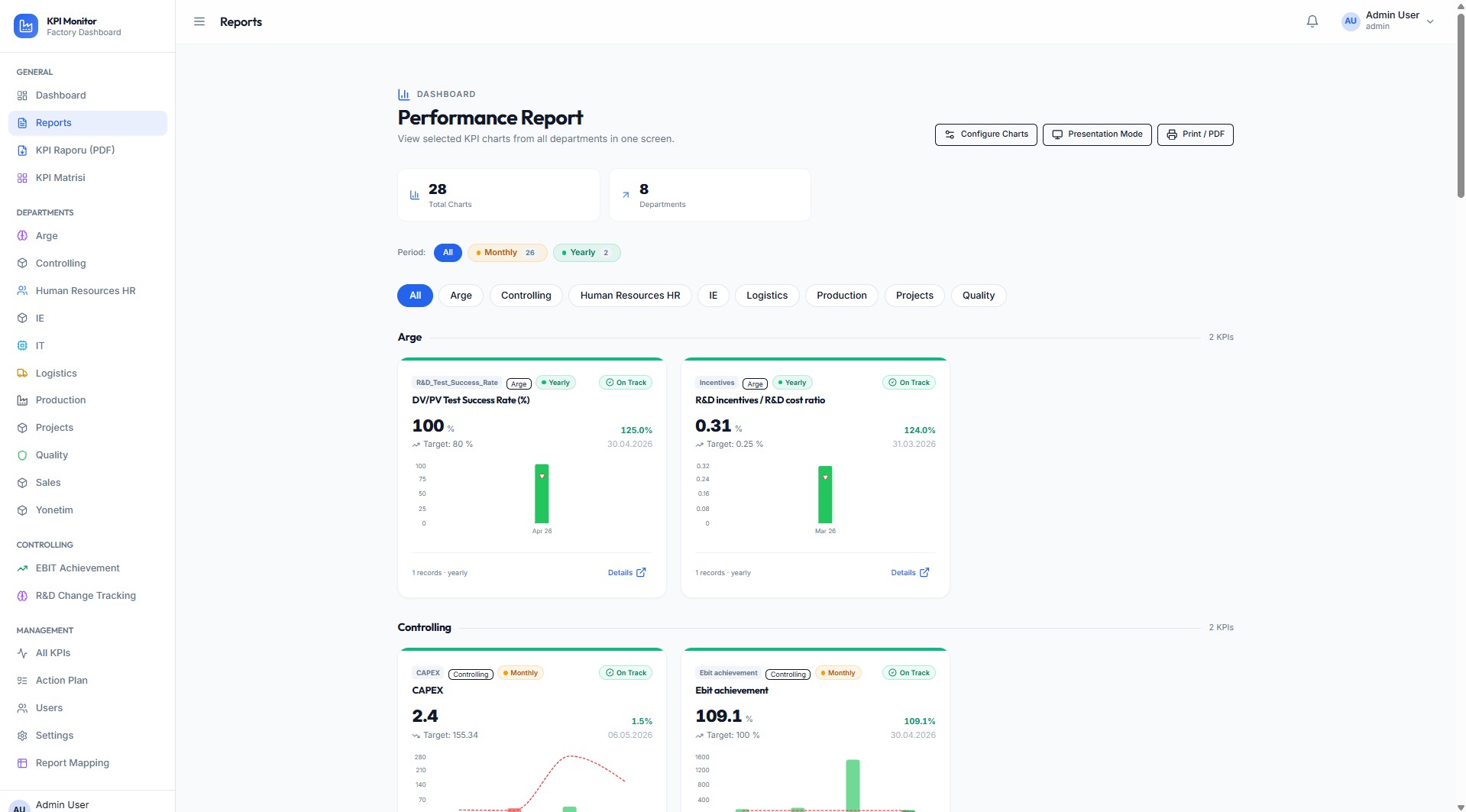Filter charts by Quality chip
The image size is (1466, 812).
[x=979, y=296]
